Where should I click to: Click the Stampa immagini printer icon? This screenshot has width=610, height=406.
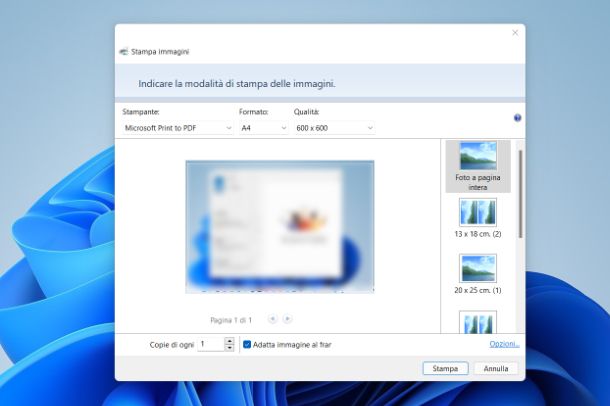click(124, 52)
